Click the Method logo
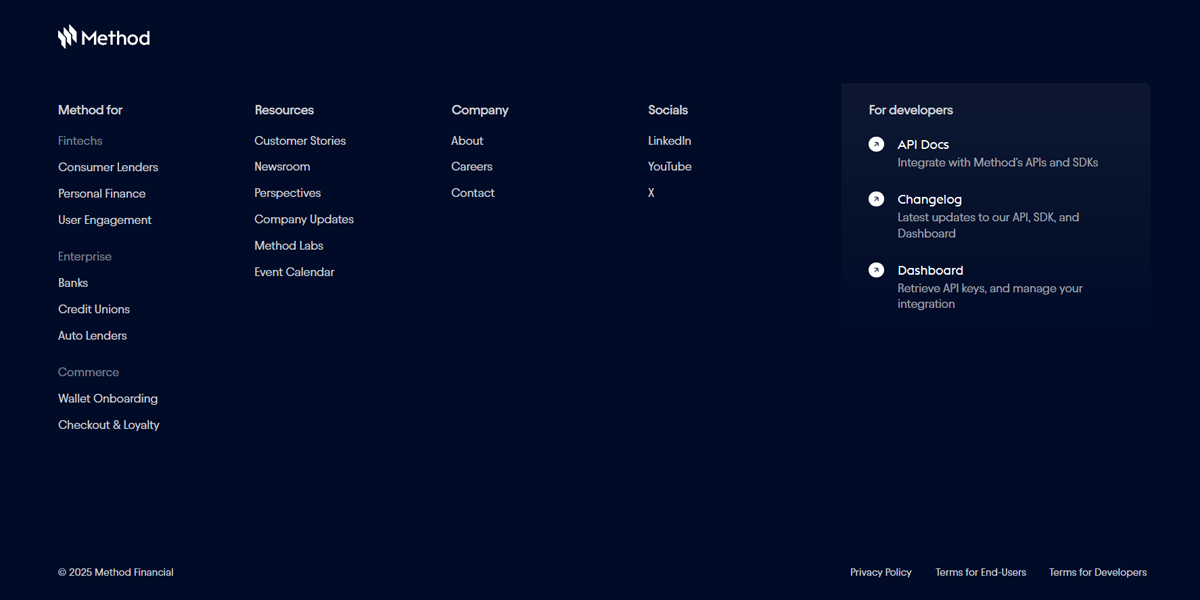Image resolution: width=1200 pixels, height=600 pixels. 104,38
